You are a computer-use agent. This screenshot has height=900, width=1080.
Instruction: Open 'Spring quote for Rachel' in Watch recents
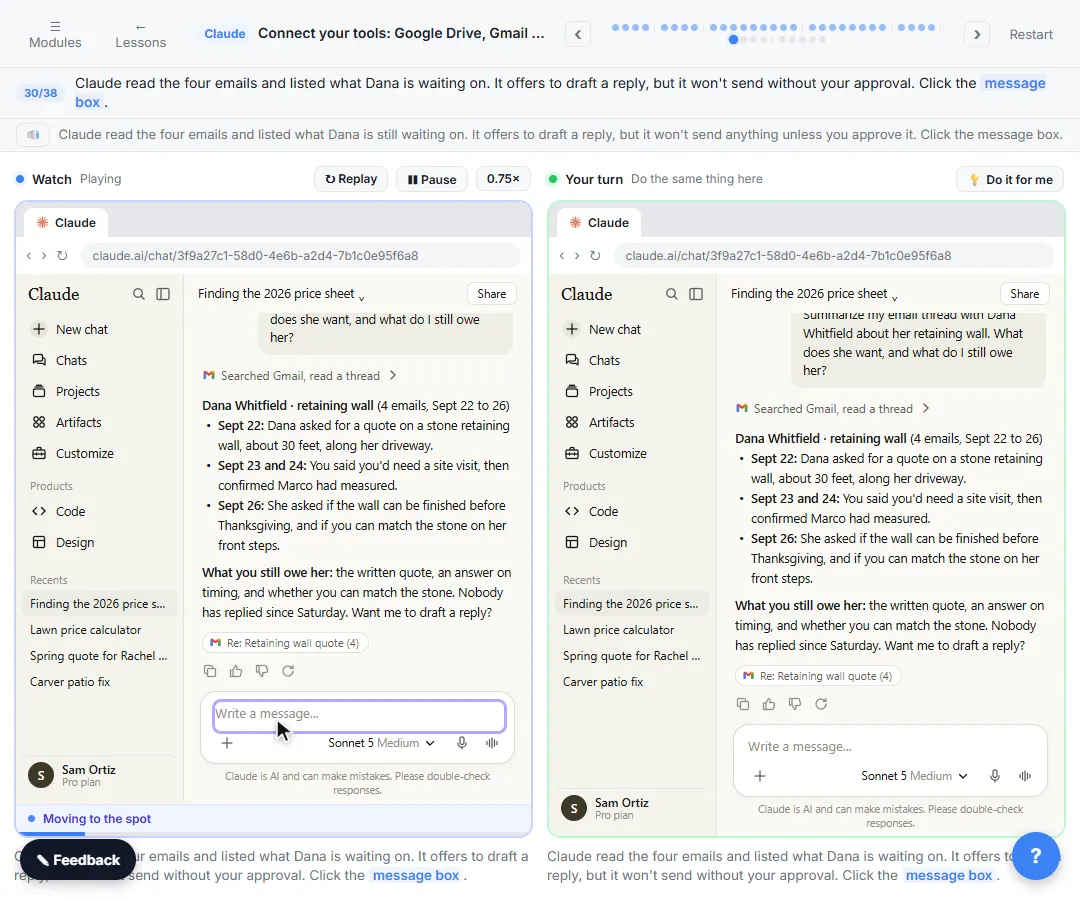[98, 656]
